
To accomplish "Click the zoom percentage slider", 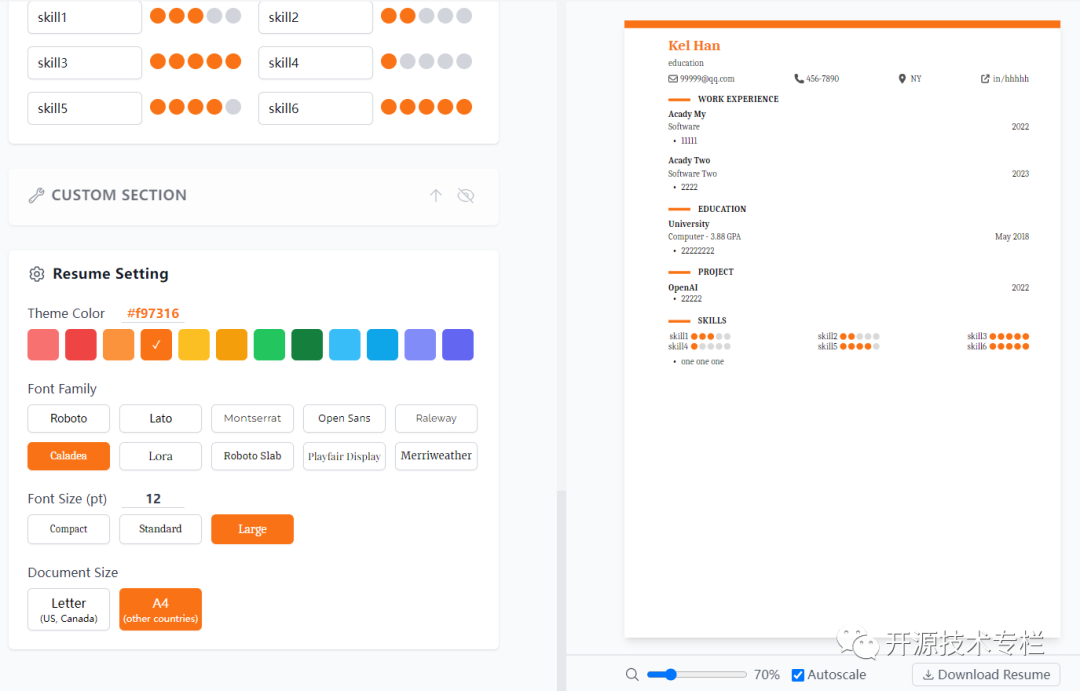I will pyautogui.click(x=696, y=674).
